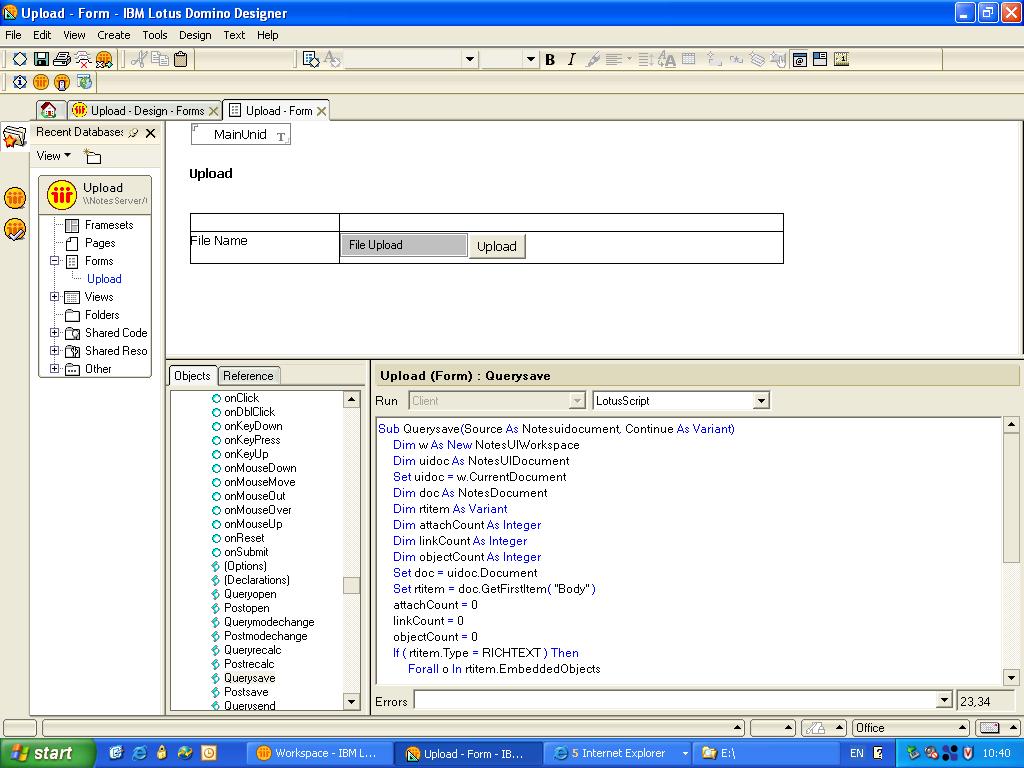Expand the Other tree node
This screenshot has width=1024, height=768.
[55, 368]
